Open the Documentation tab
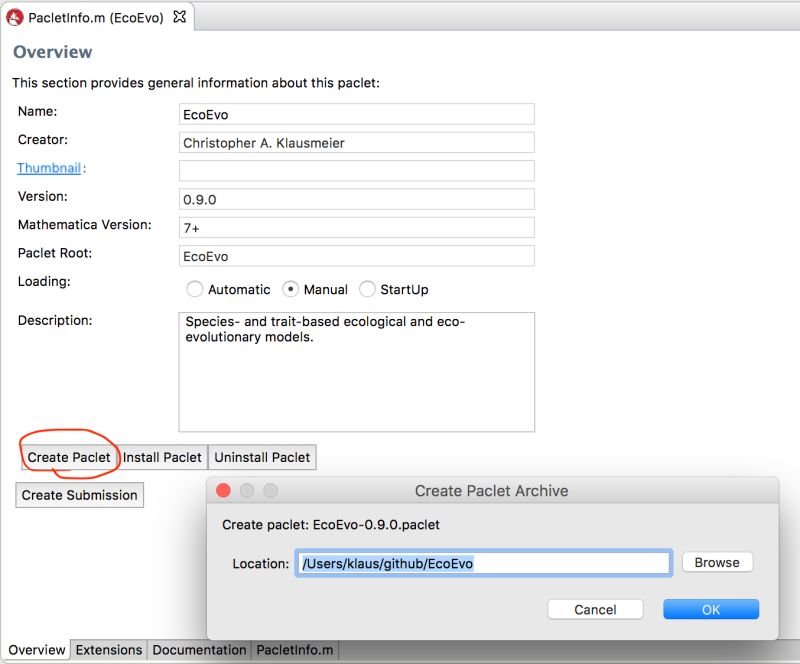The height and width of the screenshot is (664, 800). coord(198,650)
